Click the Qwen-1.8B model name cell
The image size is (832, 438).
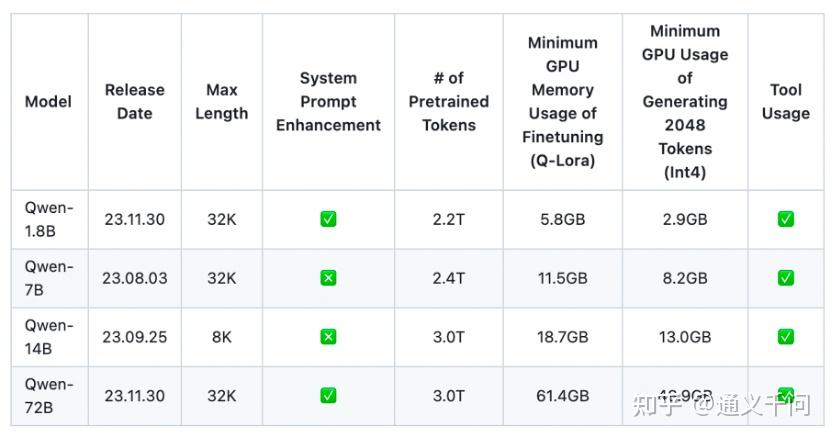[49, 219]
